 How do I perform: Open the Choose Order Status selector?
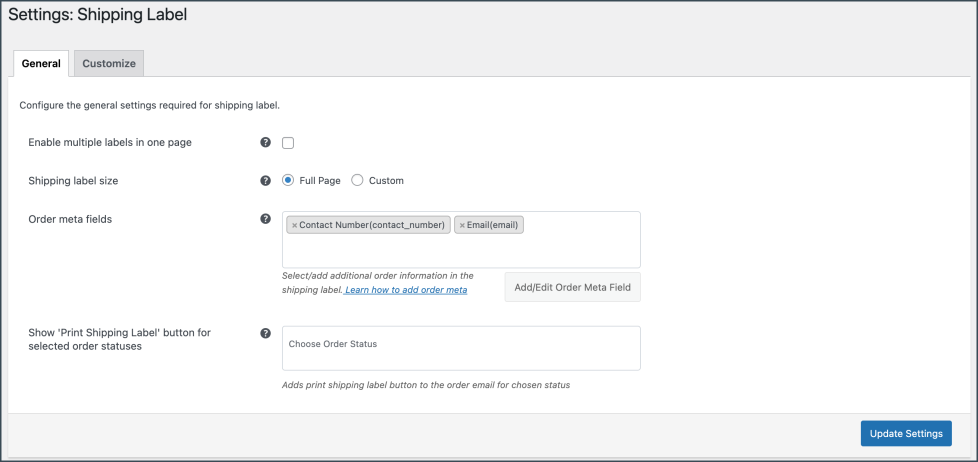pos(461,348)
